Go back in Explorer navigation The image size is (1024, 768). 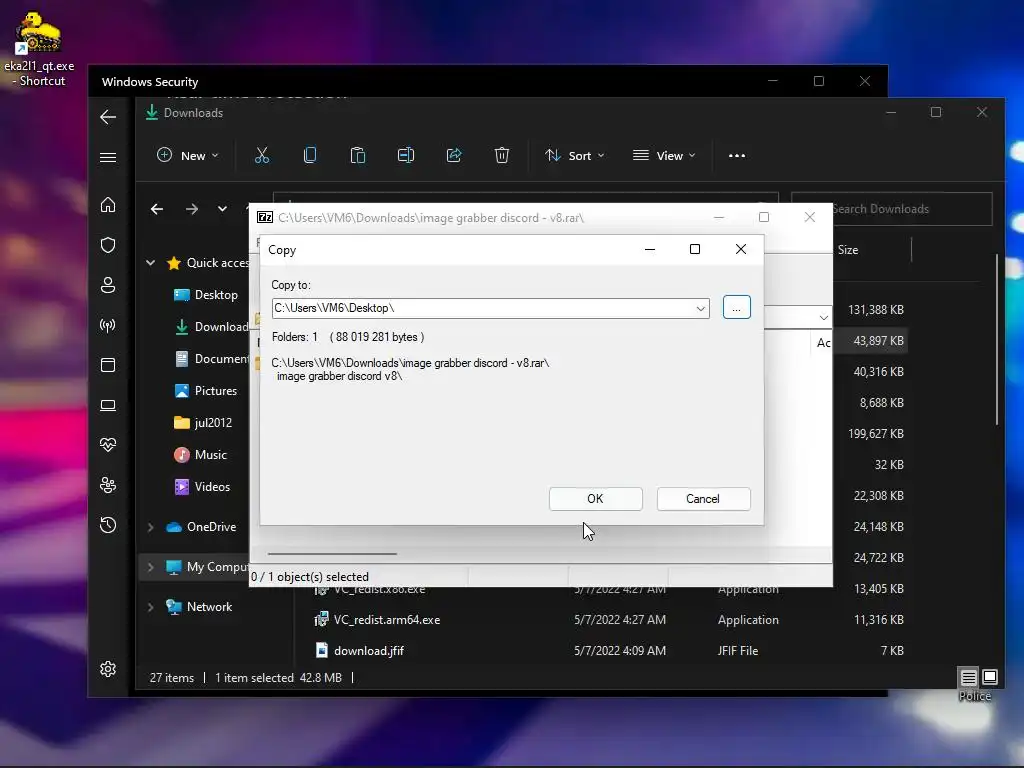(x=157, y=209)
